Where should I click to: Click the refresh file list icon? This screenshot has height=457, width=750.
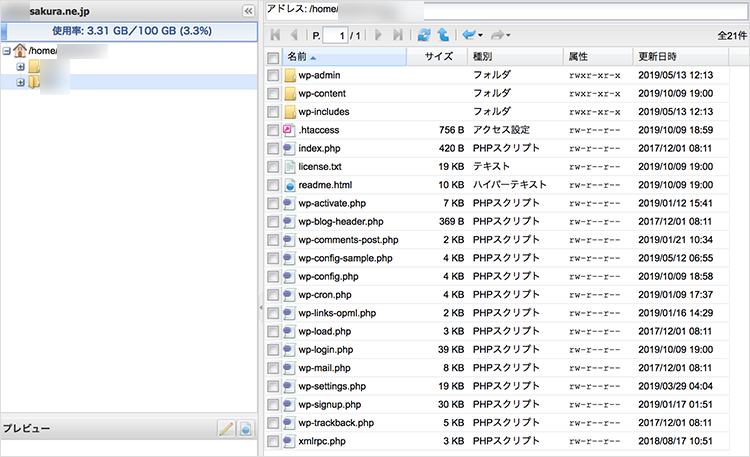tap(424, 35)
